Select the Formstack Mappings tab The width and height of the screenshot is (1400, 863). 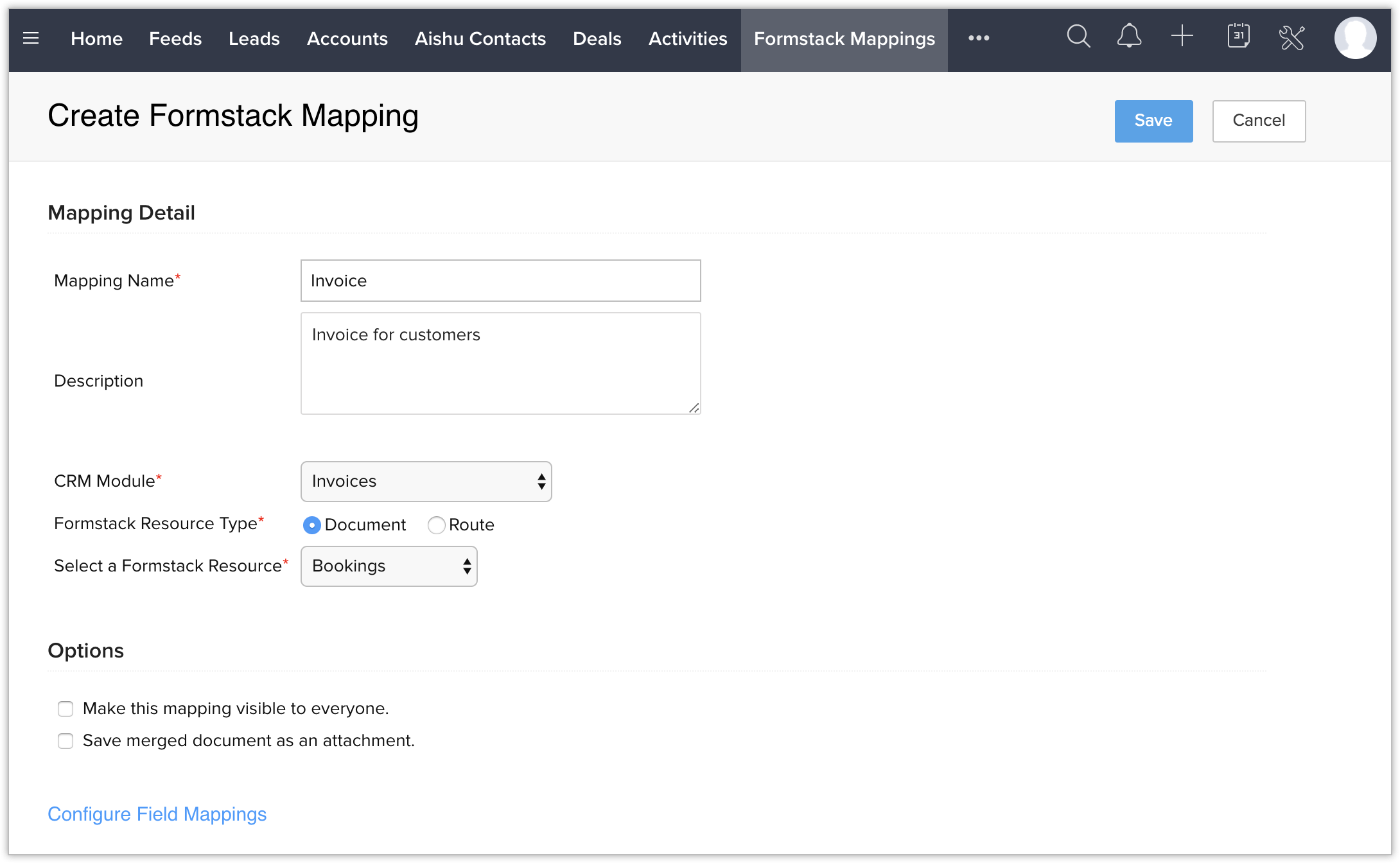tap(844, 40)
